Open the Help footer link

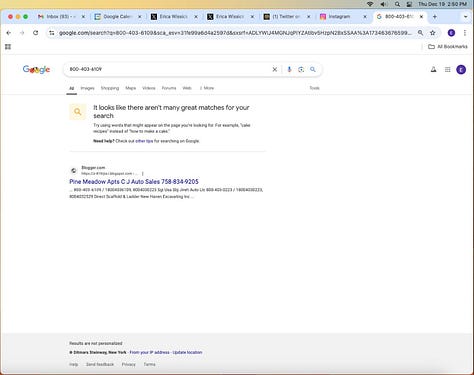pyautogui.click(x=74, y=364)
